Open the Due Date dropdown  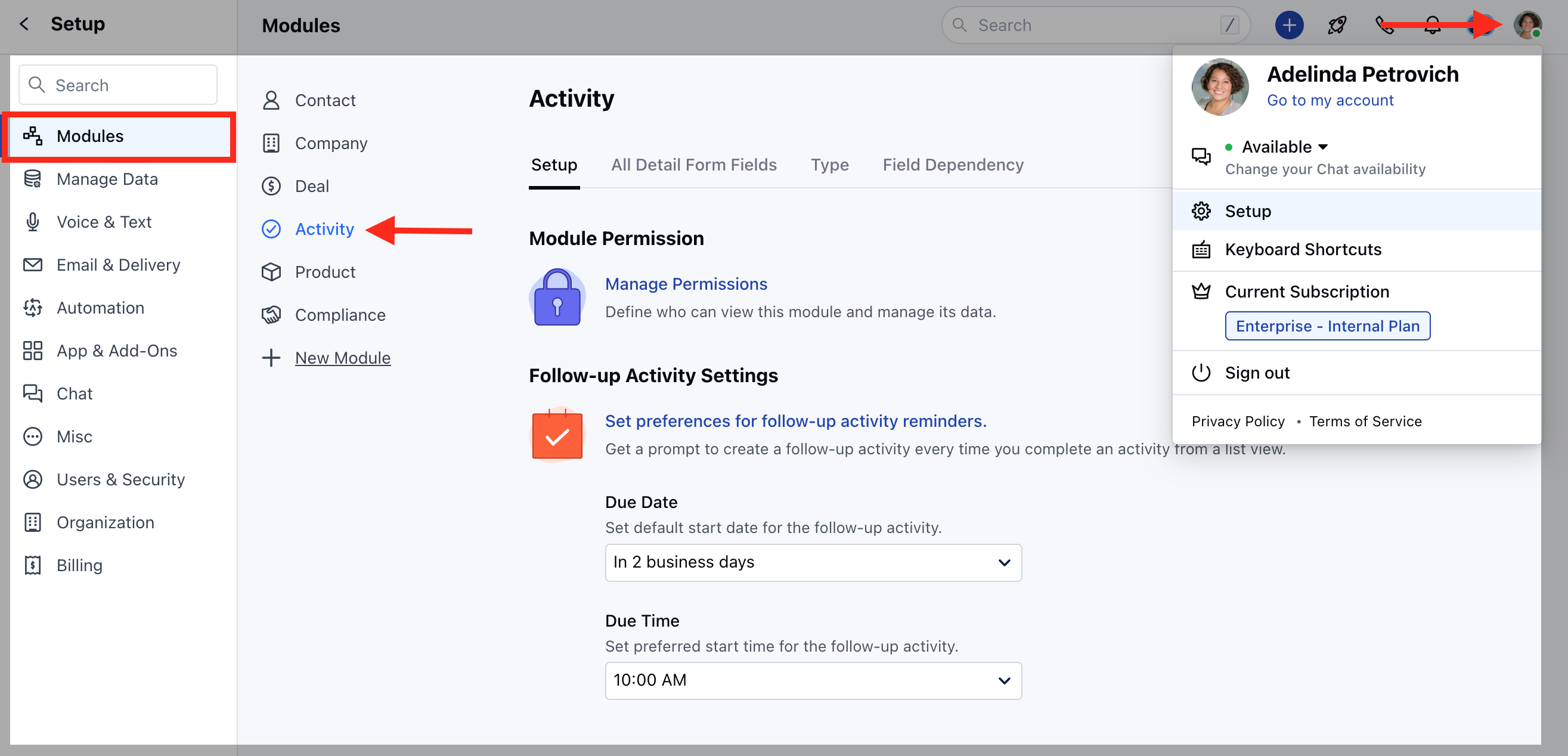813,562
